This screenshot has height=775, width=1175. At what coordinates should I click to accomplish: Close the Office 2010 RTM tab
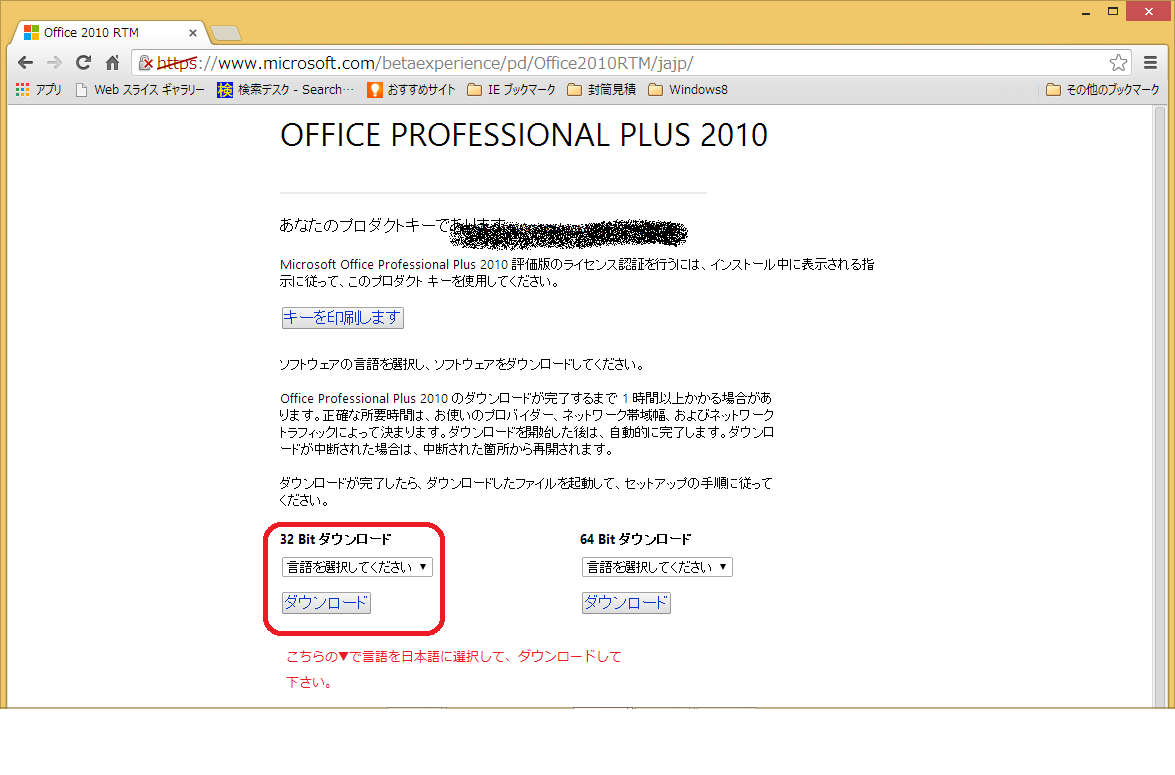coord(193,32)
